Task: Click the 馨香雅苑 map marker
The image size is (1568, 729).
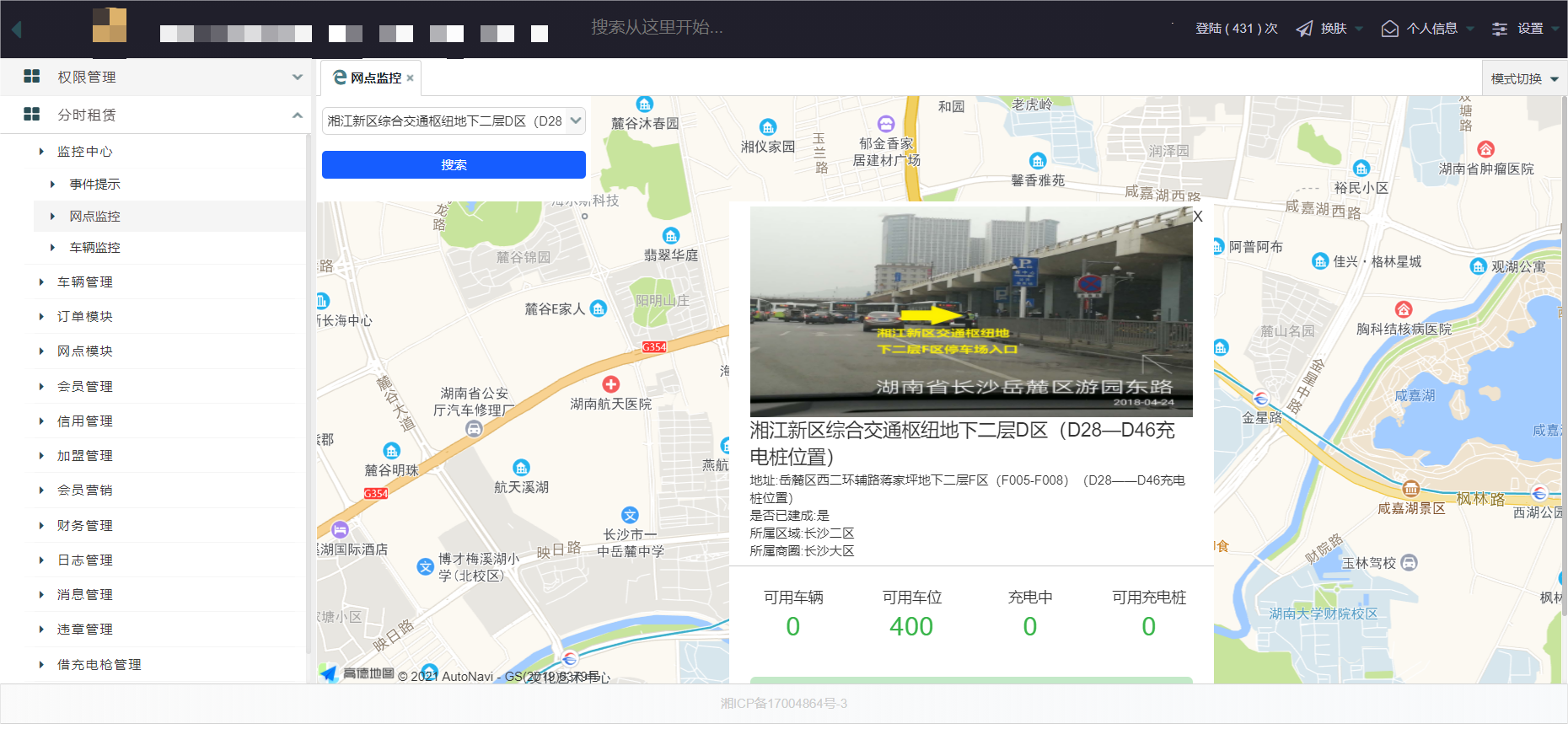Action: [x=1038, y=161]
